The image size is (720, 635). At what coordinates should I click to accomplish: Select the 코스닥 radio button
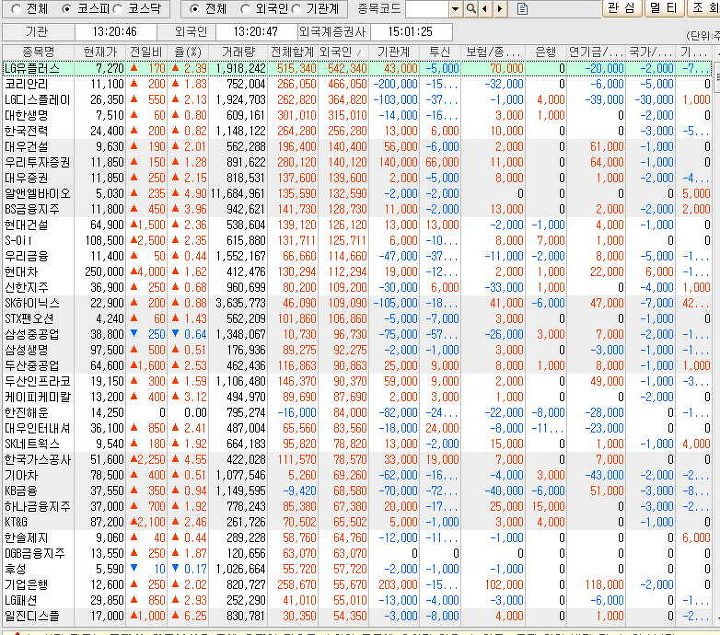(117, 9)
